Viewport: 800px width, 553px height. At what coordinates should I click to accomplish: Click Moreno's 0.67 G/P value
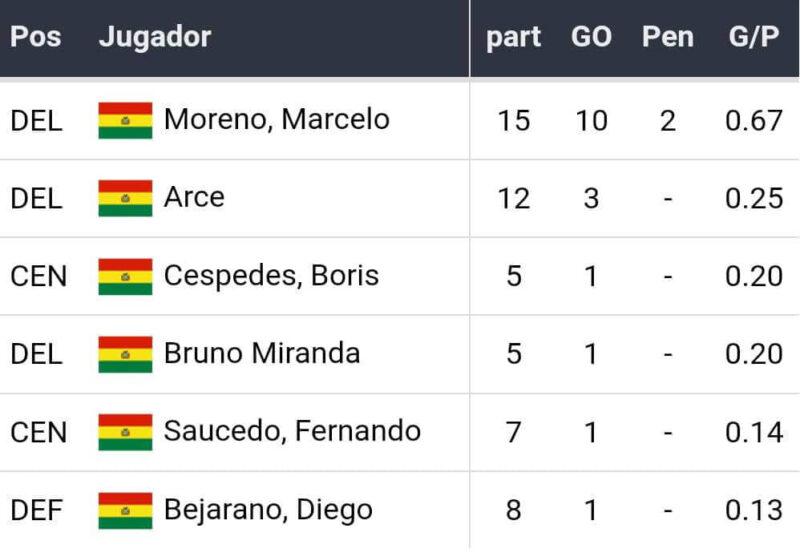point(754,121)
